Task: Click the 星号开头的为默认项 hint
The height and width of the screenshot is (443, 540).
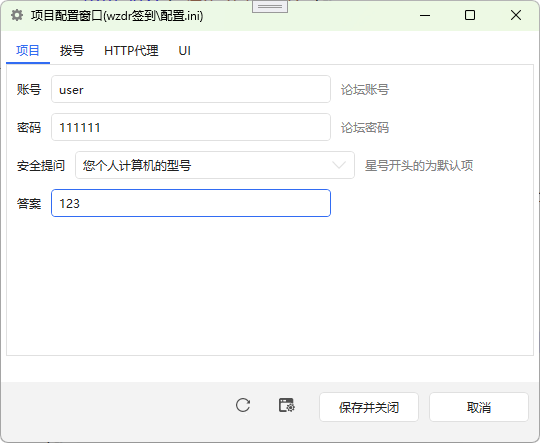Action: point(419,165)
